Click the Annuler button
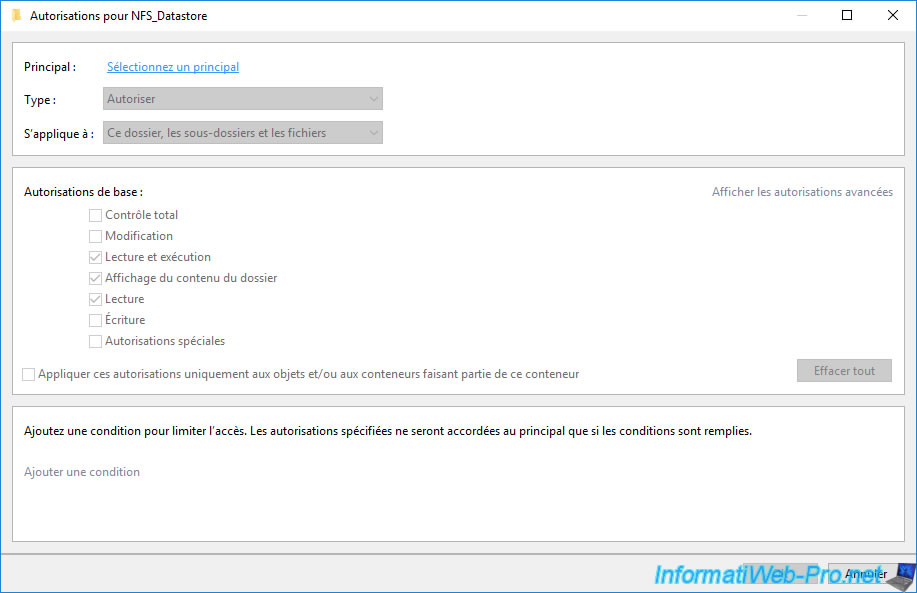The height and width of the screenshot is (593, 917). pyautogui.click(x=865, y=574)
